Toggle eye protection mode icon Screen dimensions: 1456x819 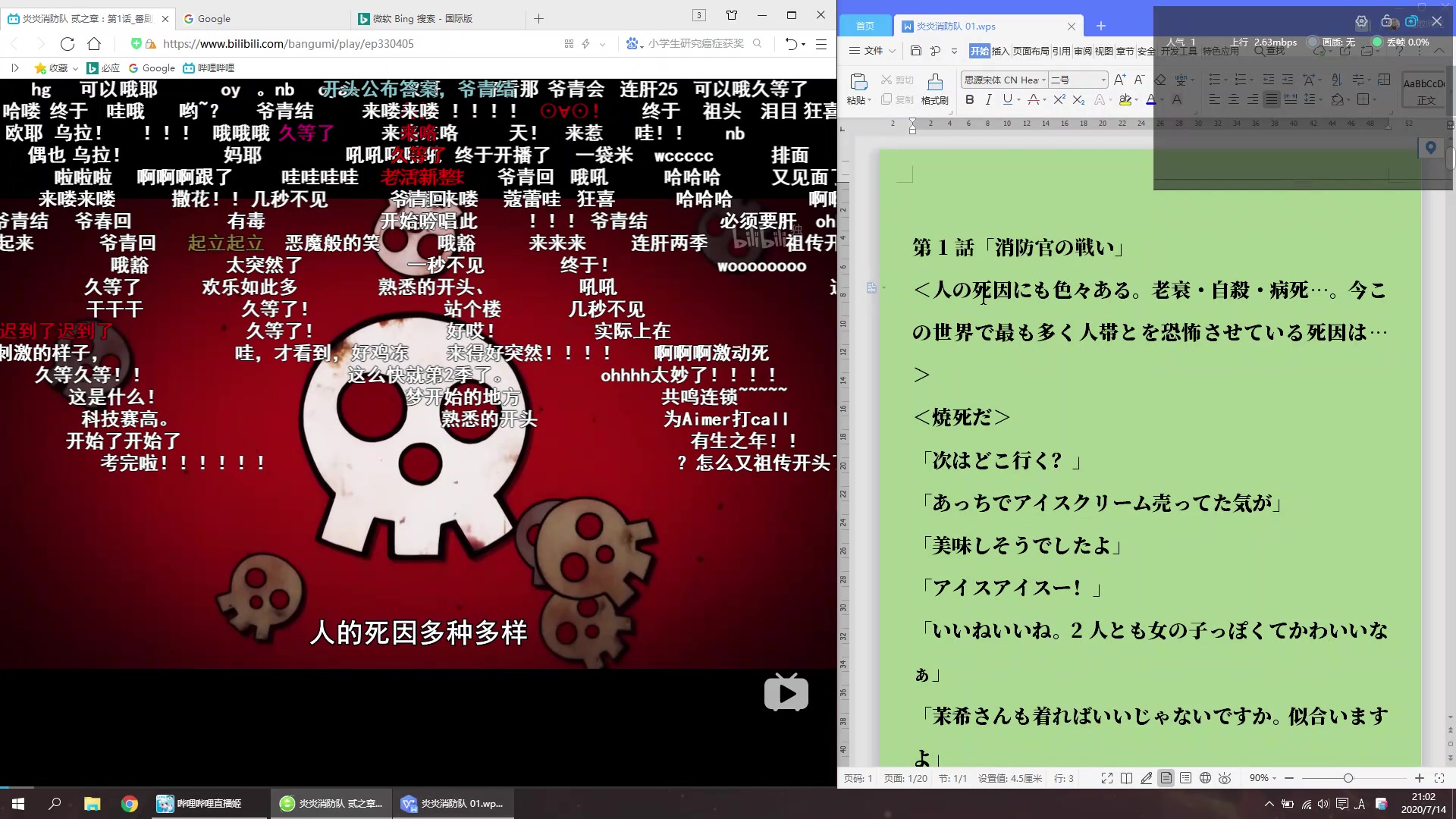coord(1225,778)
